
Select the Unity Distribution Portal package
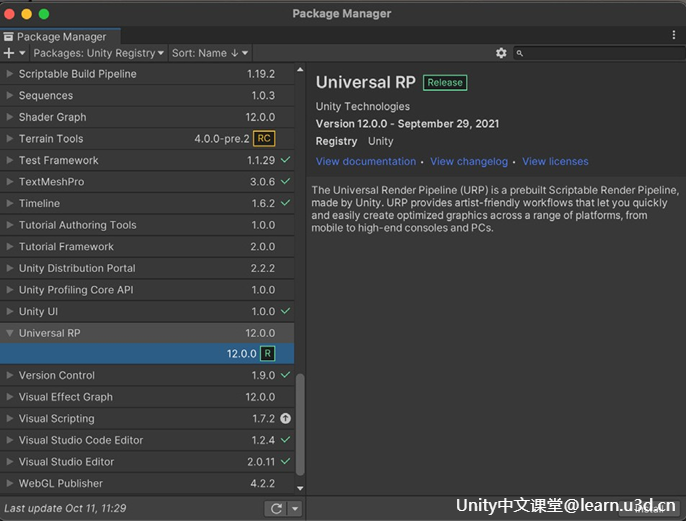pyautogui.click(x=147, y=268)
